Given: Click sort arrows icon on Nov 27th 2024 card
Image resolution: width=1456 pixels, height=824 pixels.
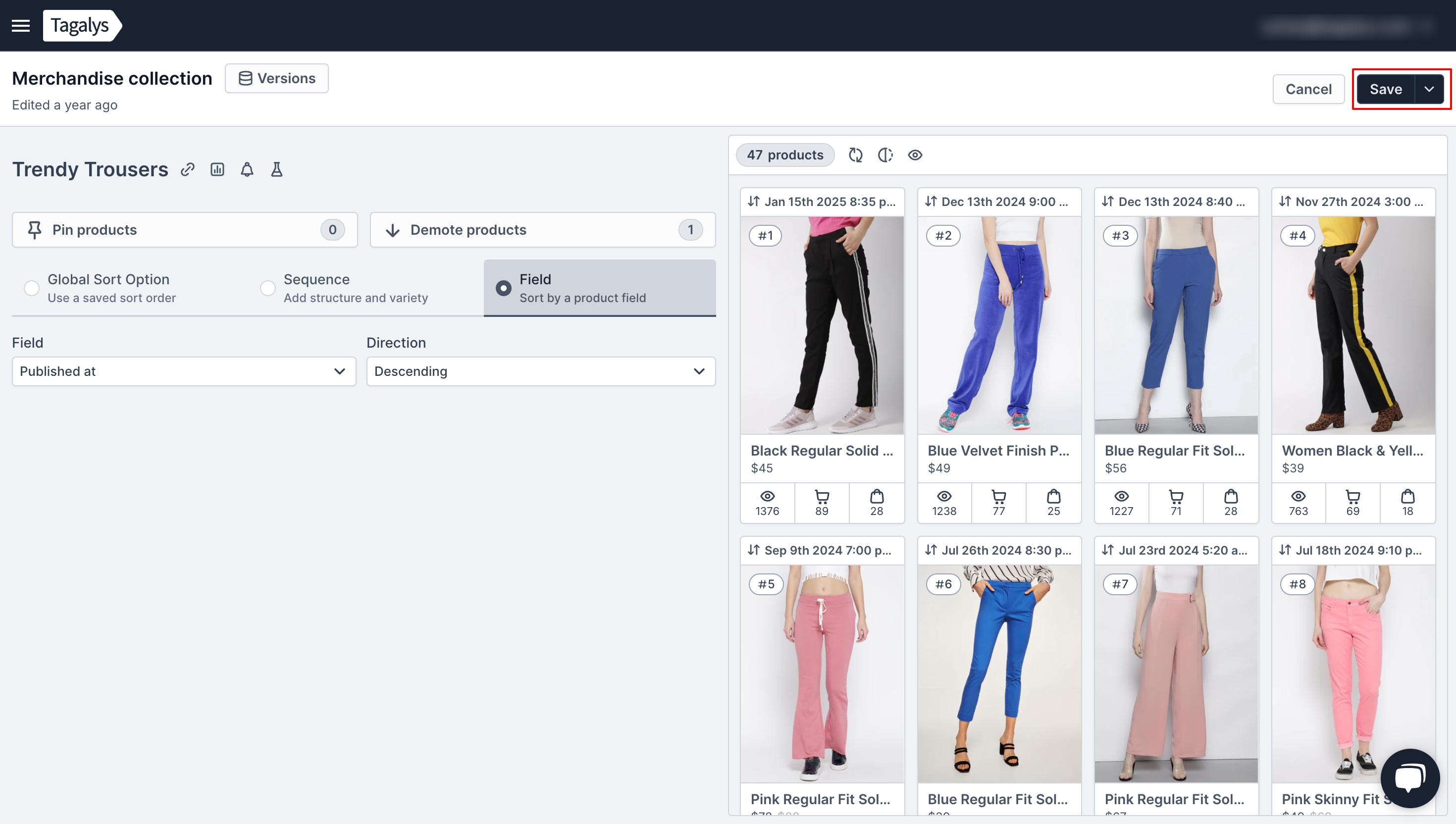Looking at the screenshot, I should click(x=1285, y=202).
